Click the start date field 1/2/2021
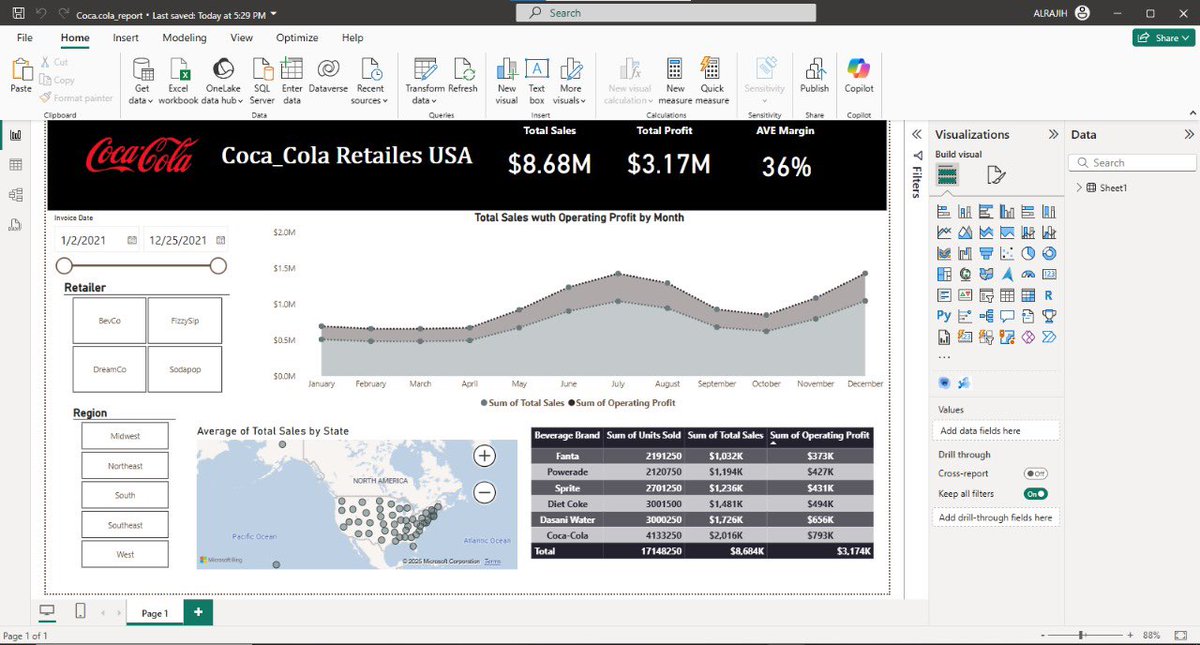The width and height of the screenshot is (1200, 645). (99, 240)
